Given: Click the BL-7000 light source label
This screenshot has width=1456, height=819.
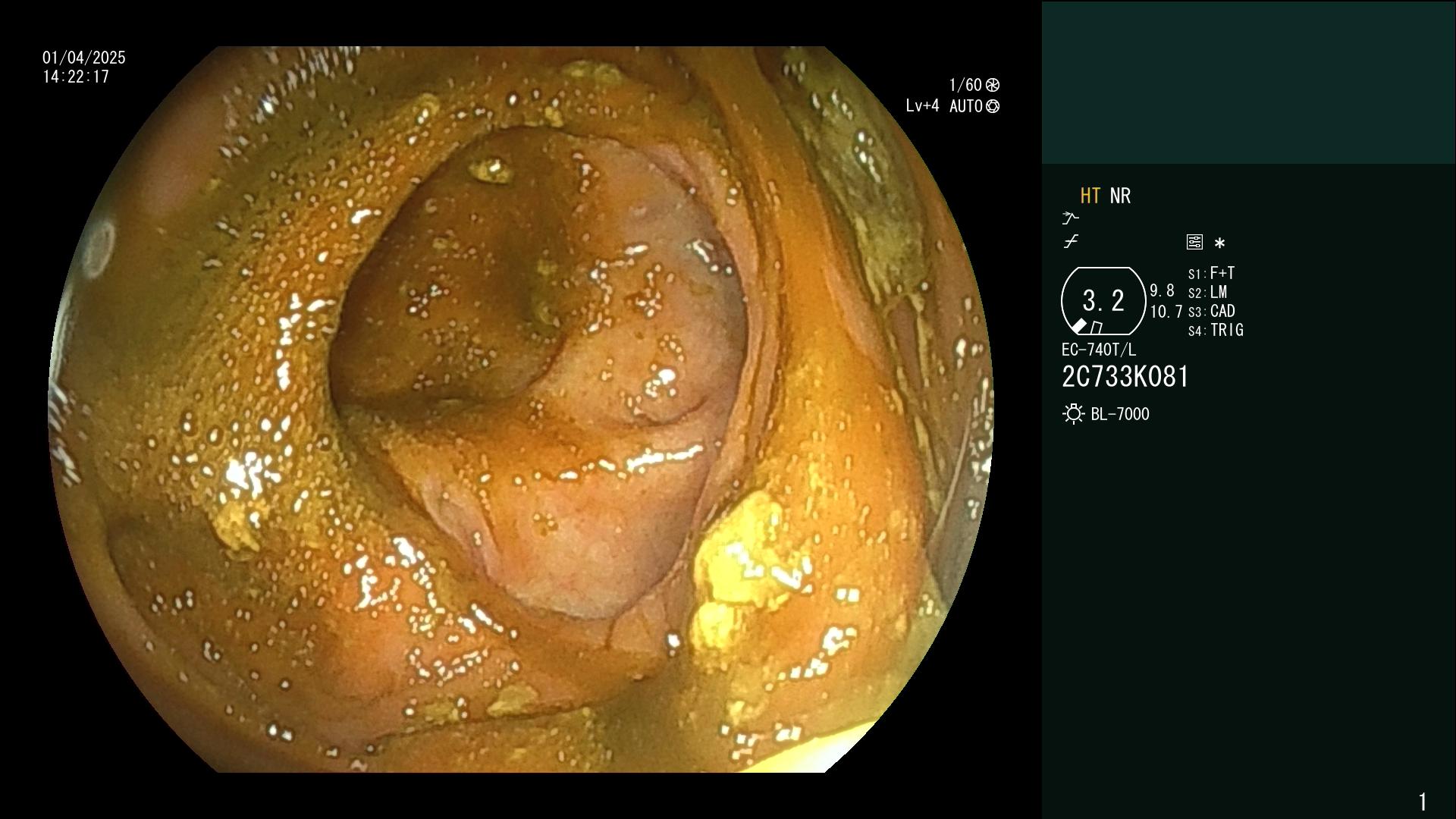Looking at the screenshot, I should pos(1120,414).
